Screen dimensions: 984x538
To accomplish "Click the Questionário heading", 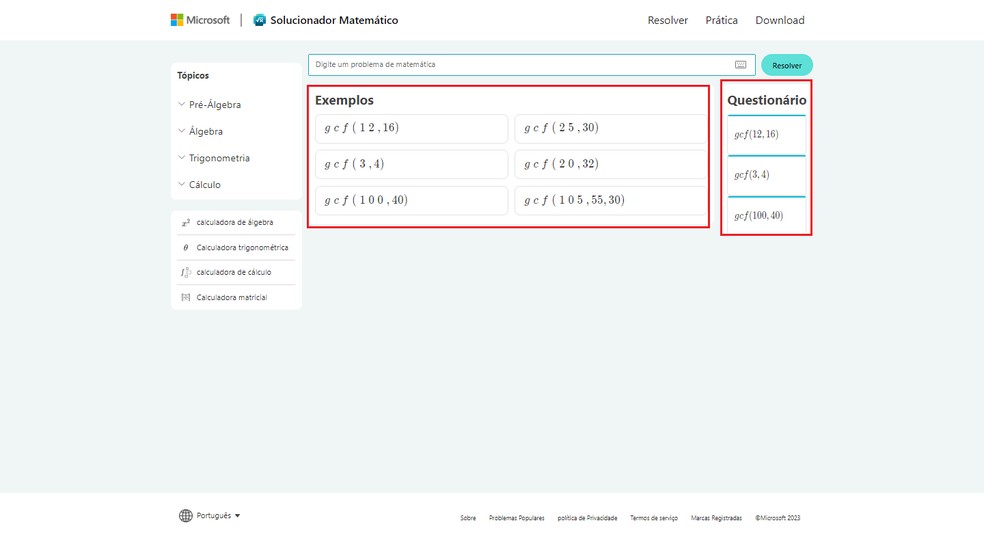I will click(x=766, y=100).
